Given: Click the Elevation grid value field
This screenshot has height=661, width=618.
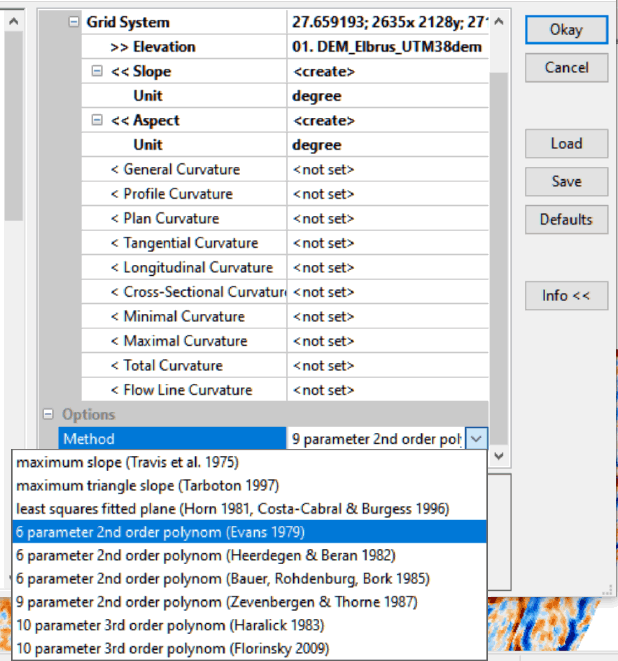Looking at the screenshot, I should pyautogui.click(x=387, y=47).
